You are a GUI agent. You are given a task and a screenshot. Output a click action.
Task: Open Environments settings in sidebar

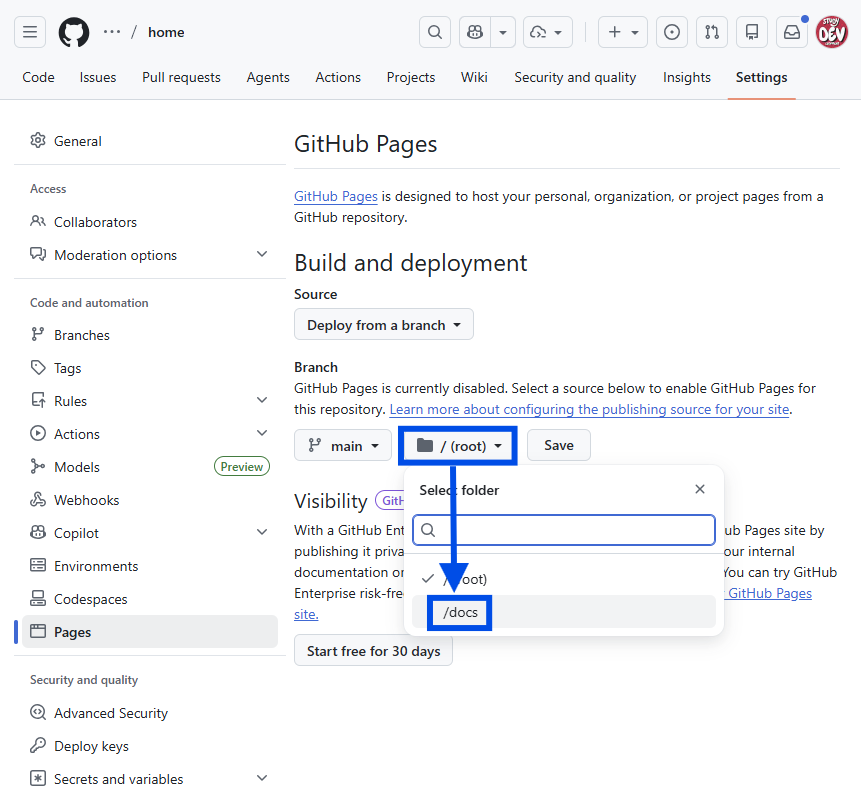(149, 566)
